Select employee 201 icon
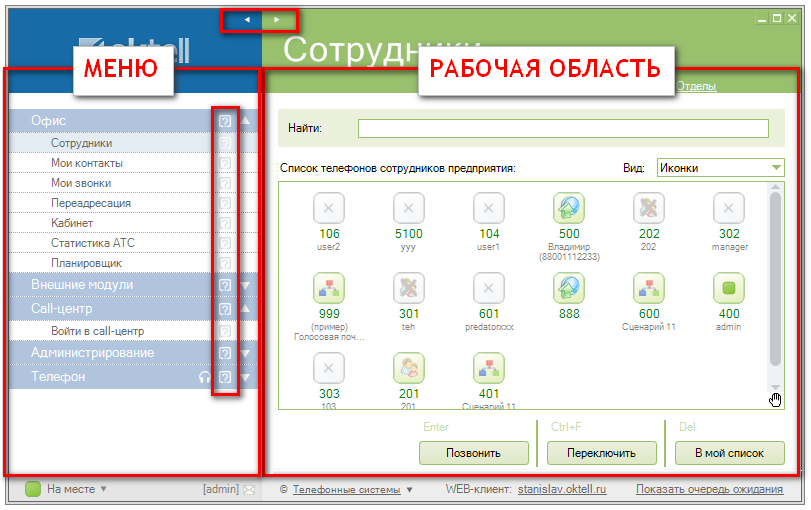Viewport: 811px width, 510px height. (x=408, y=368)
